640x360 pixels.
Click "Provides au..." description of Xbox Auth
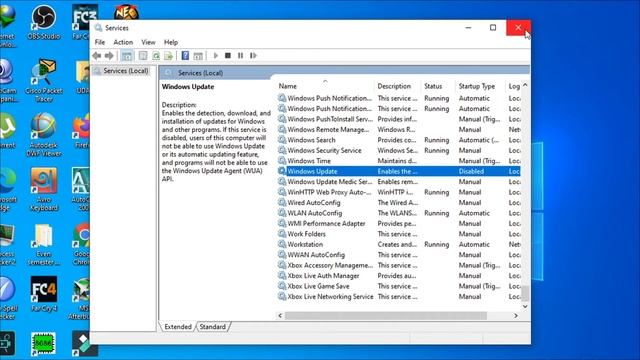pos(397,276)
